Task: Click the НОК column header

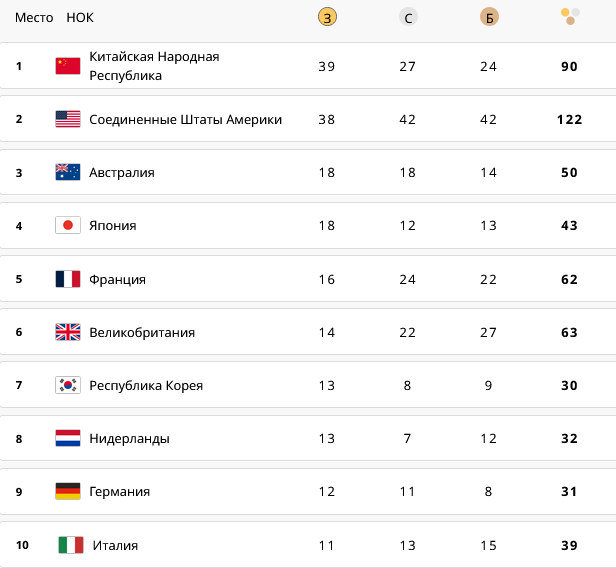Action: click(80, 17)
